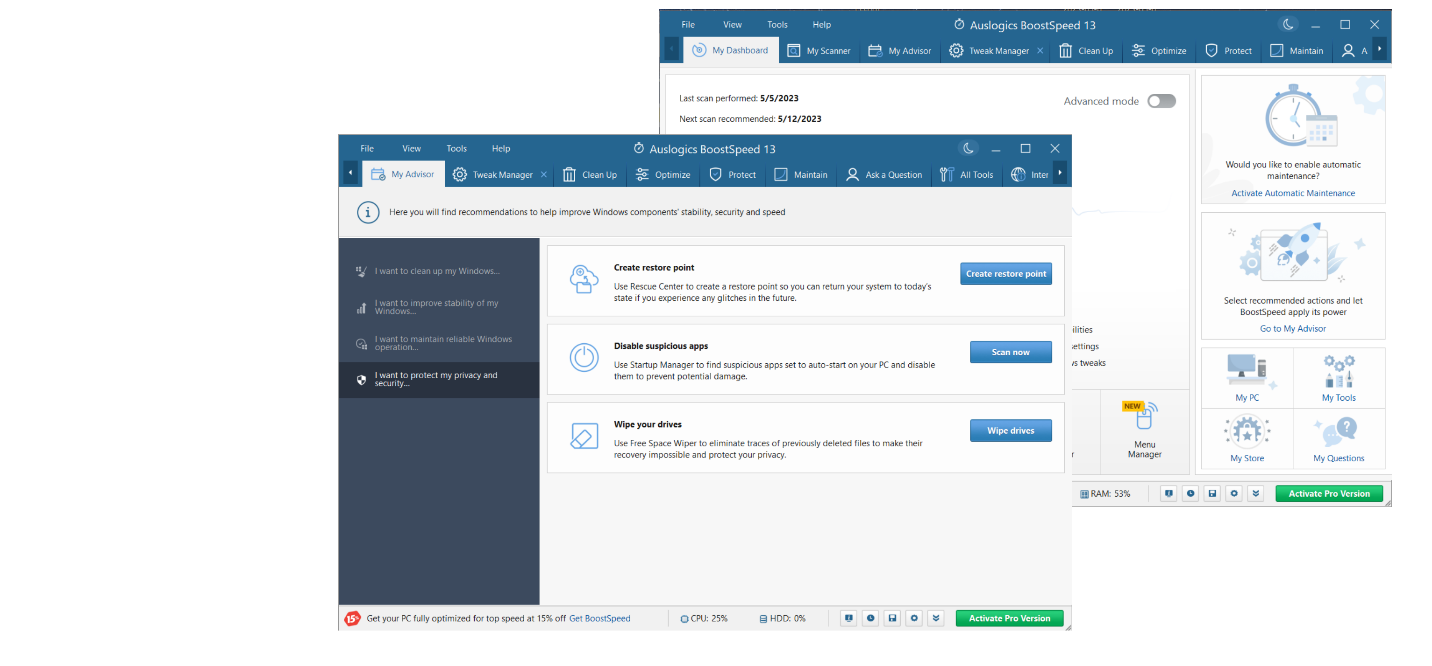1432x666 pixels.
Task: Open the File menu in the back Dashboard window
Action: point(688,24)
